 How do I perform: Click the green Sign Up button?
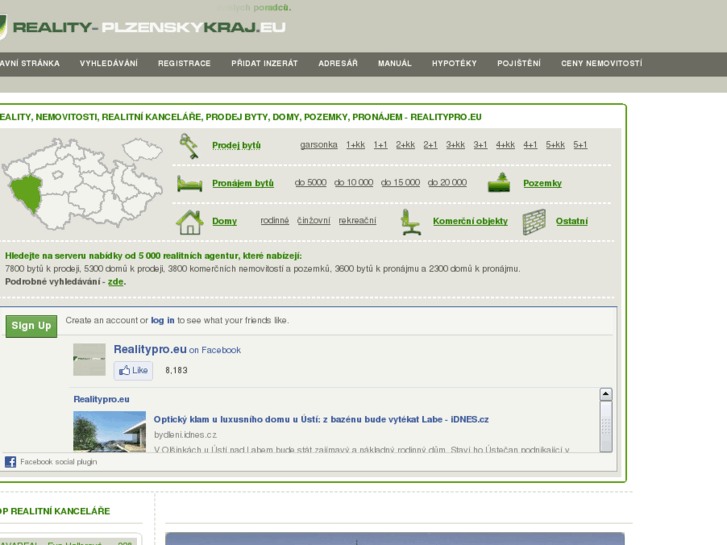31,326
